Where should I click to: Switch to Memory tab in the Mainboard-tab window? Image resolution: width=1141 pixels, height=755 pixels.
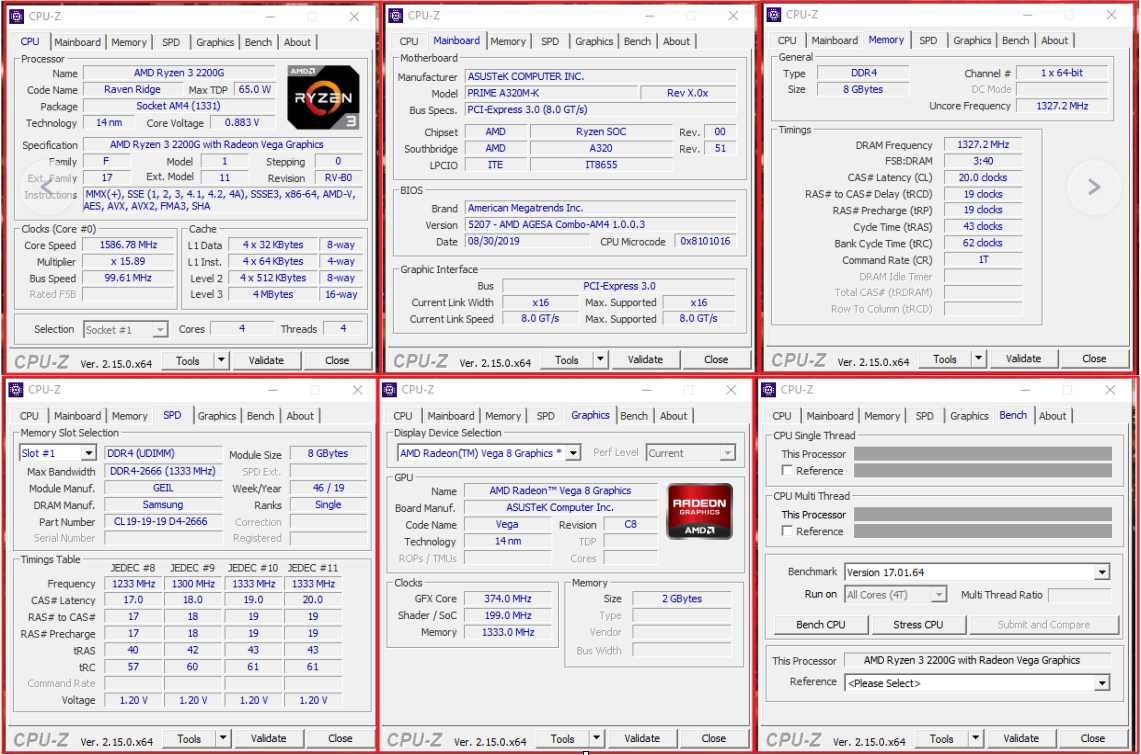(x=507, y=41)
